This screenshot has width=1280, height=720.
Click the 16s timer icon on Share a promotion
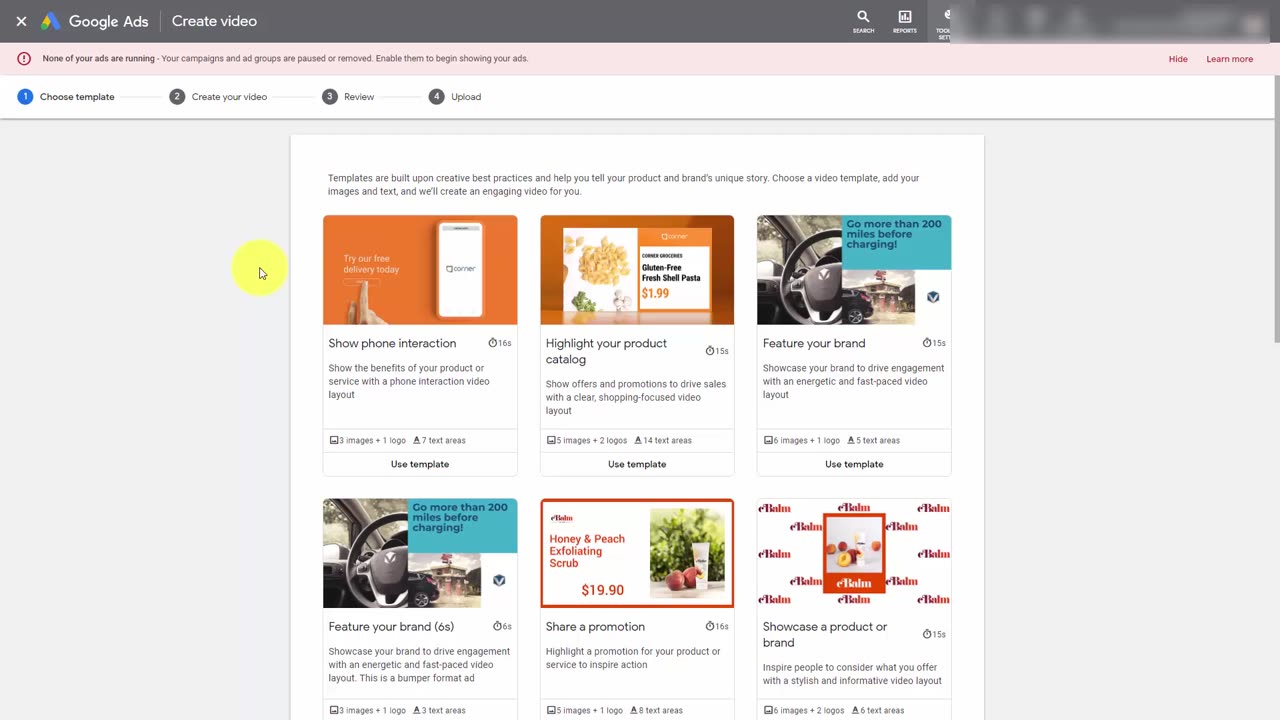[x=710, y=626]
